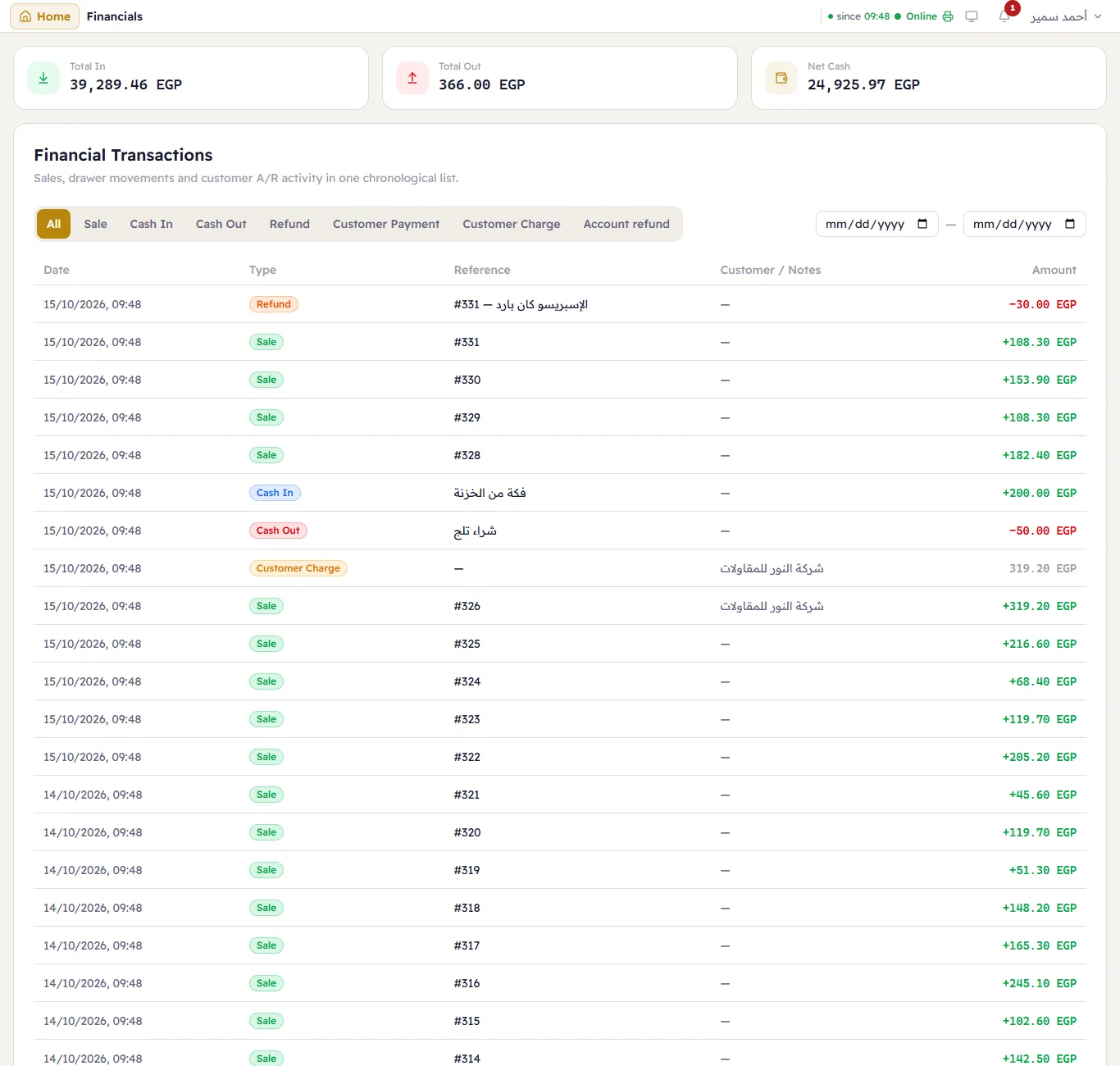Filter transactions by Sale

[x=95, y=224]
